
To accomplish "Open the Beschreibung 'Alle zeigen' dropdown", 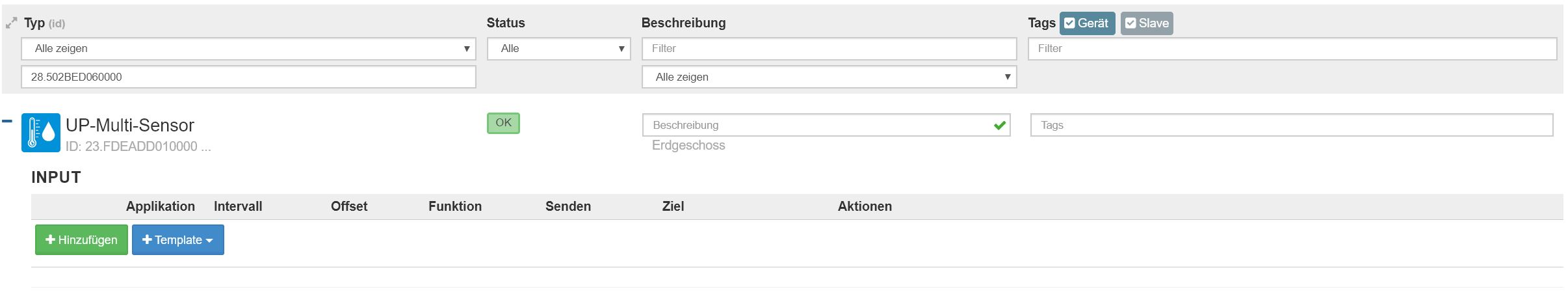I will (829, 77).
